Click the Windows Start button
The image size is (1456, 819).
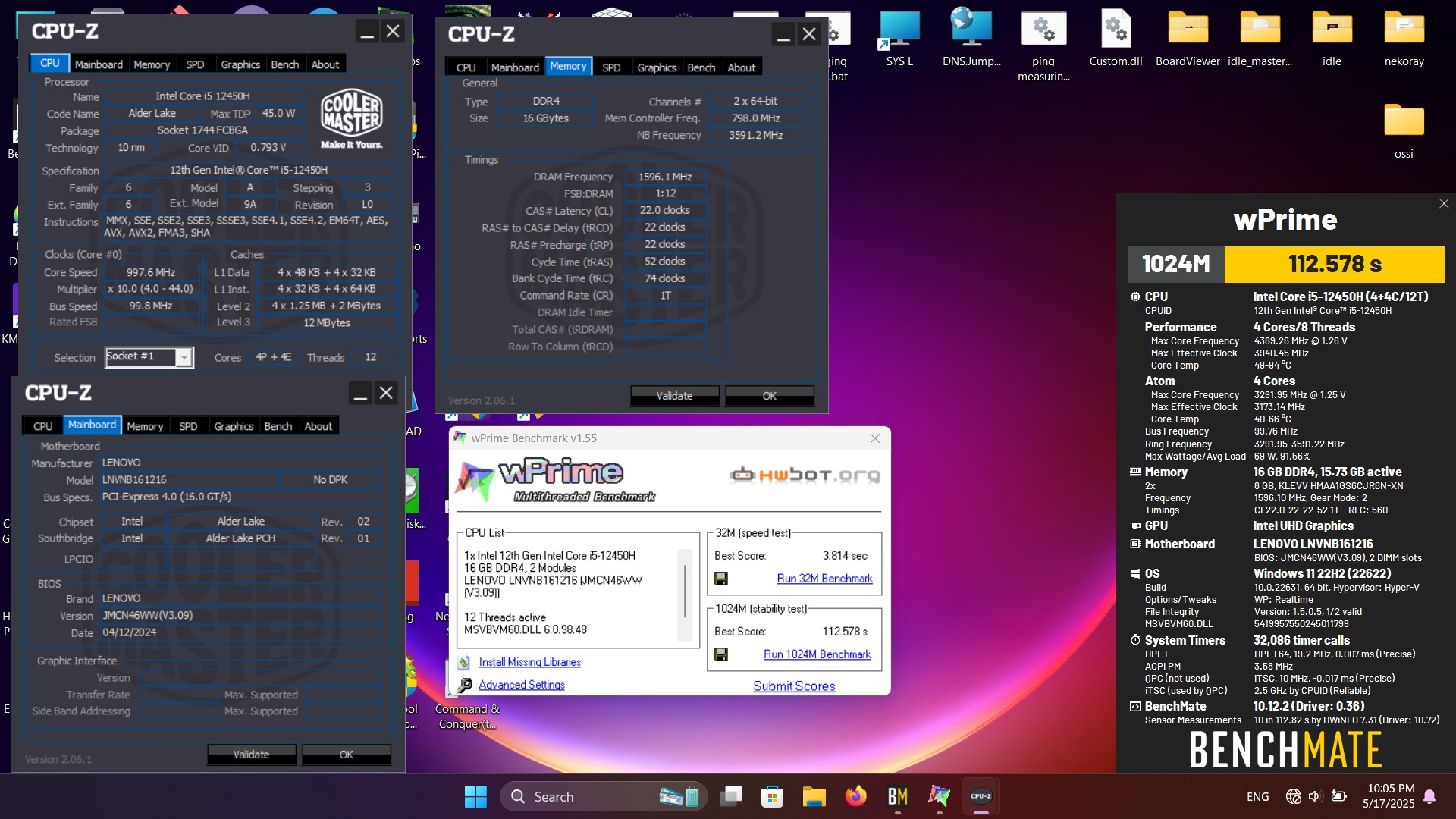[x=475, y=796]
